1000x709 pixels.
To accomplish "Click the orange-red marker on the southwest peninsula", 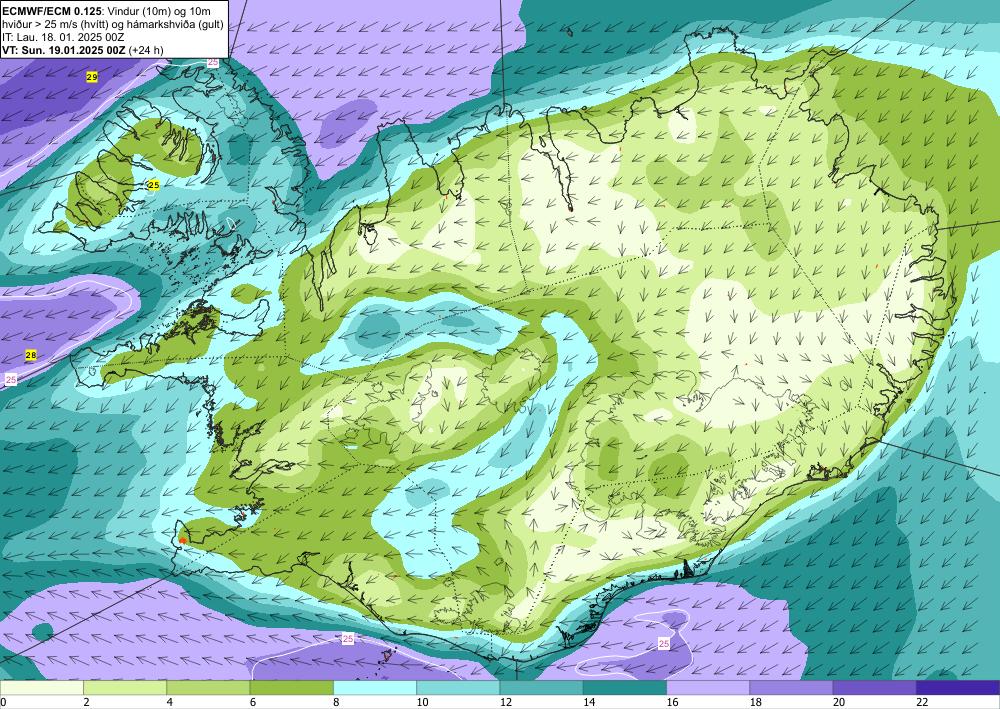I will [183, 541].
